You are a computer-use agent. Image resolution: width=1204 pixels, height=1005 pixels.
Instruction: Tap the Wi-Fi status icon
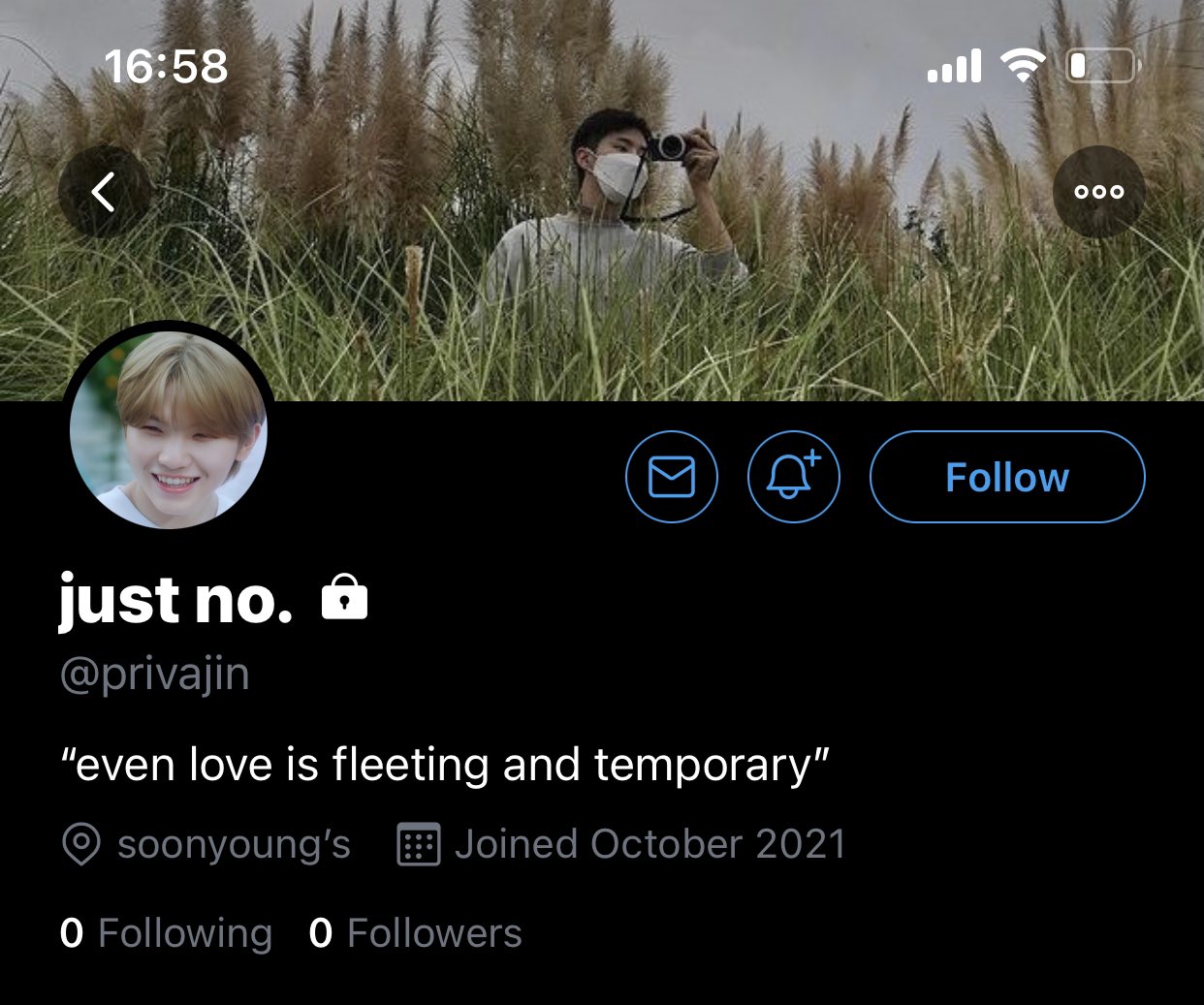point(1022,66)
